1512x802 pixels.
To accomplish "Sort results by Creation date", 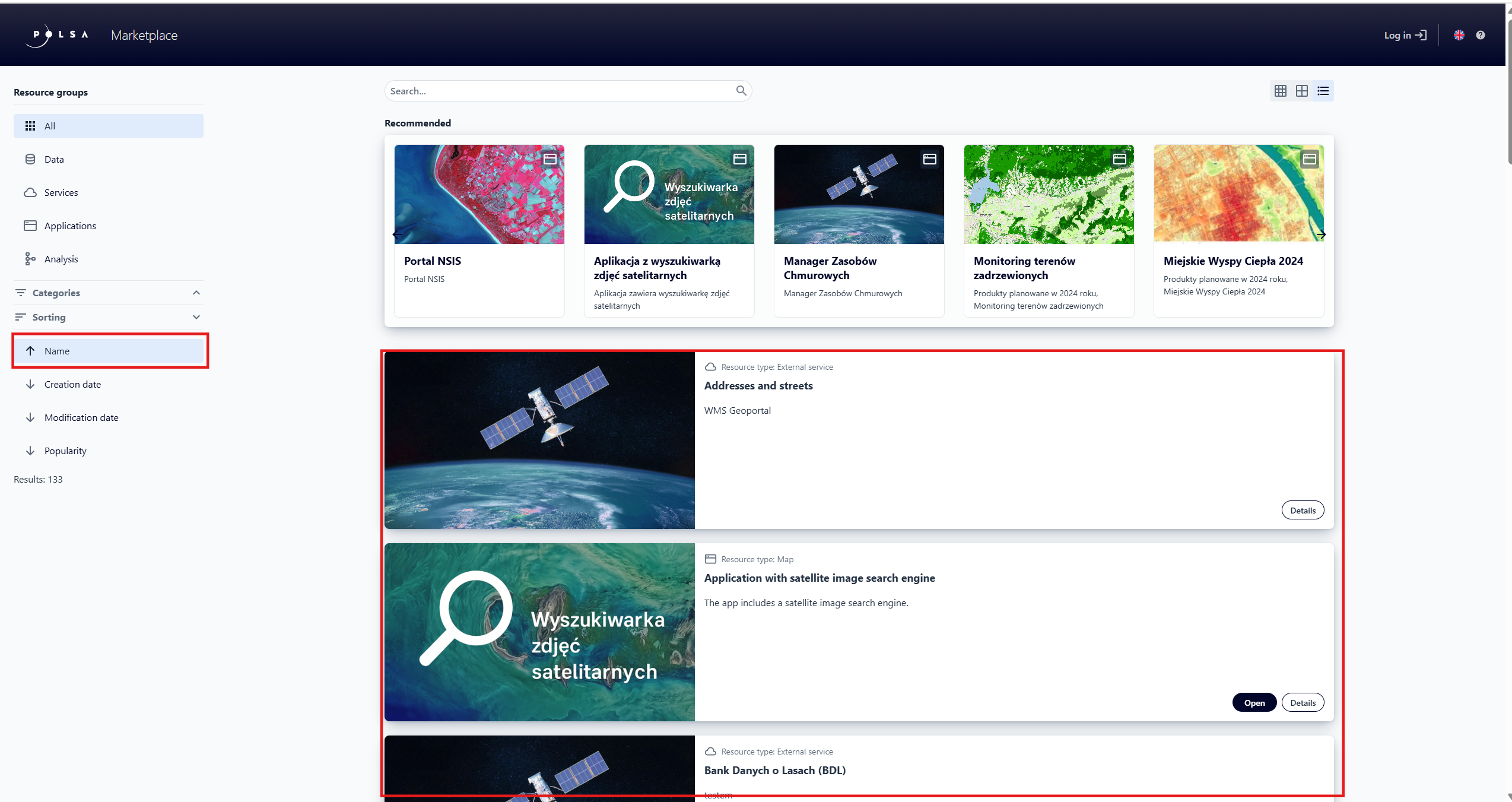I will coord(72,384).
